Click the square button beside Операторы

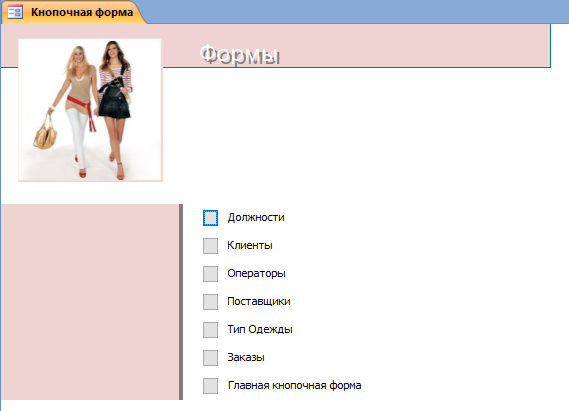tap(210, 274)
